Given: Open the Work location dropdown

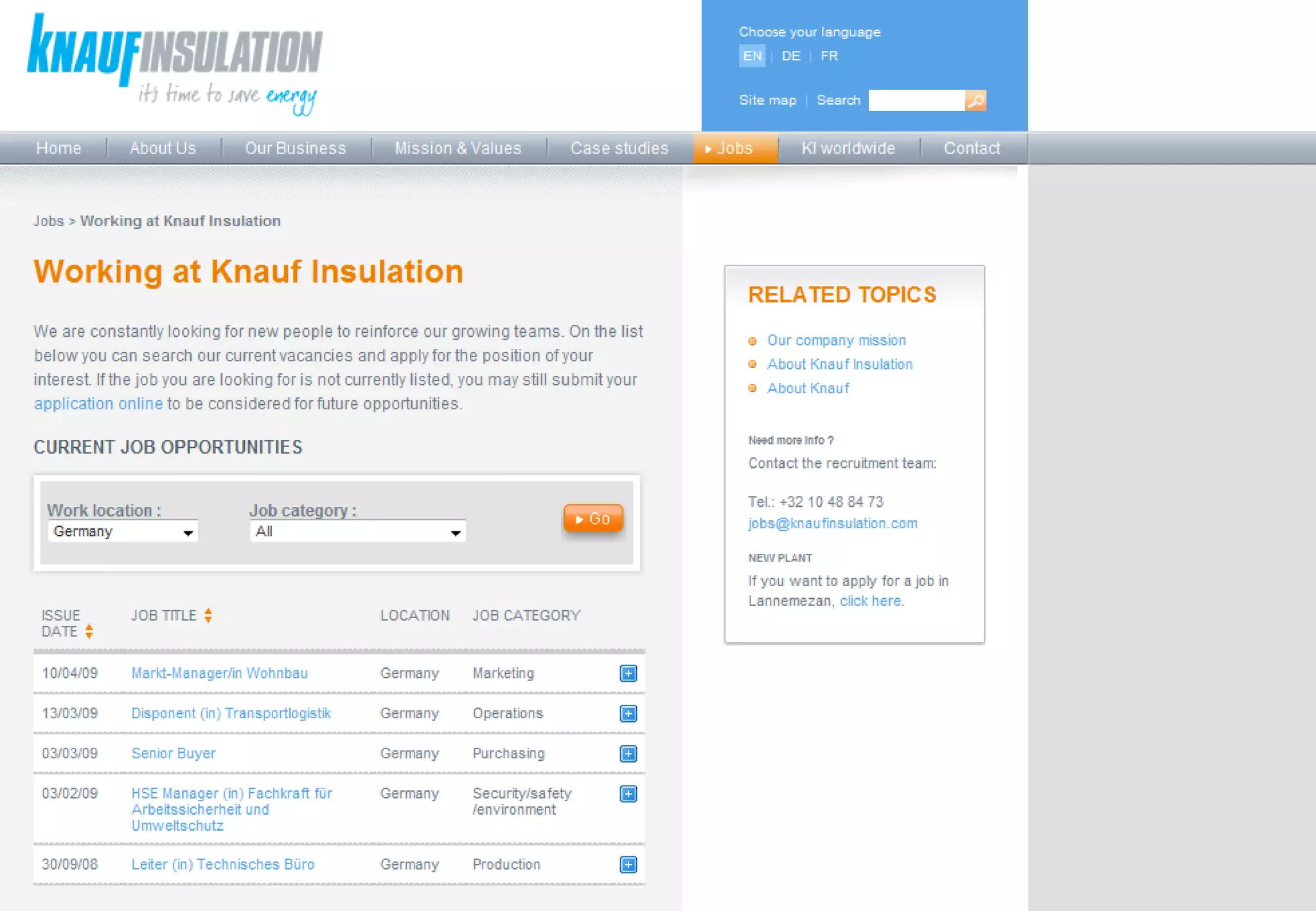Looking at the screenshot, I should (123, 532).
